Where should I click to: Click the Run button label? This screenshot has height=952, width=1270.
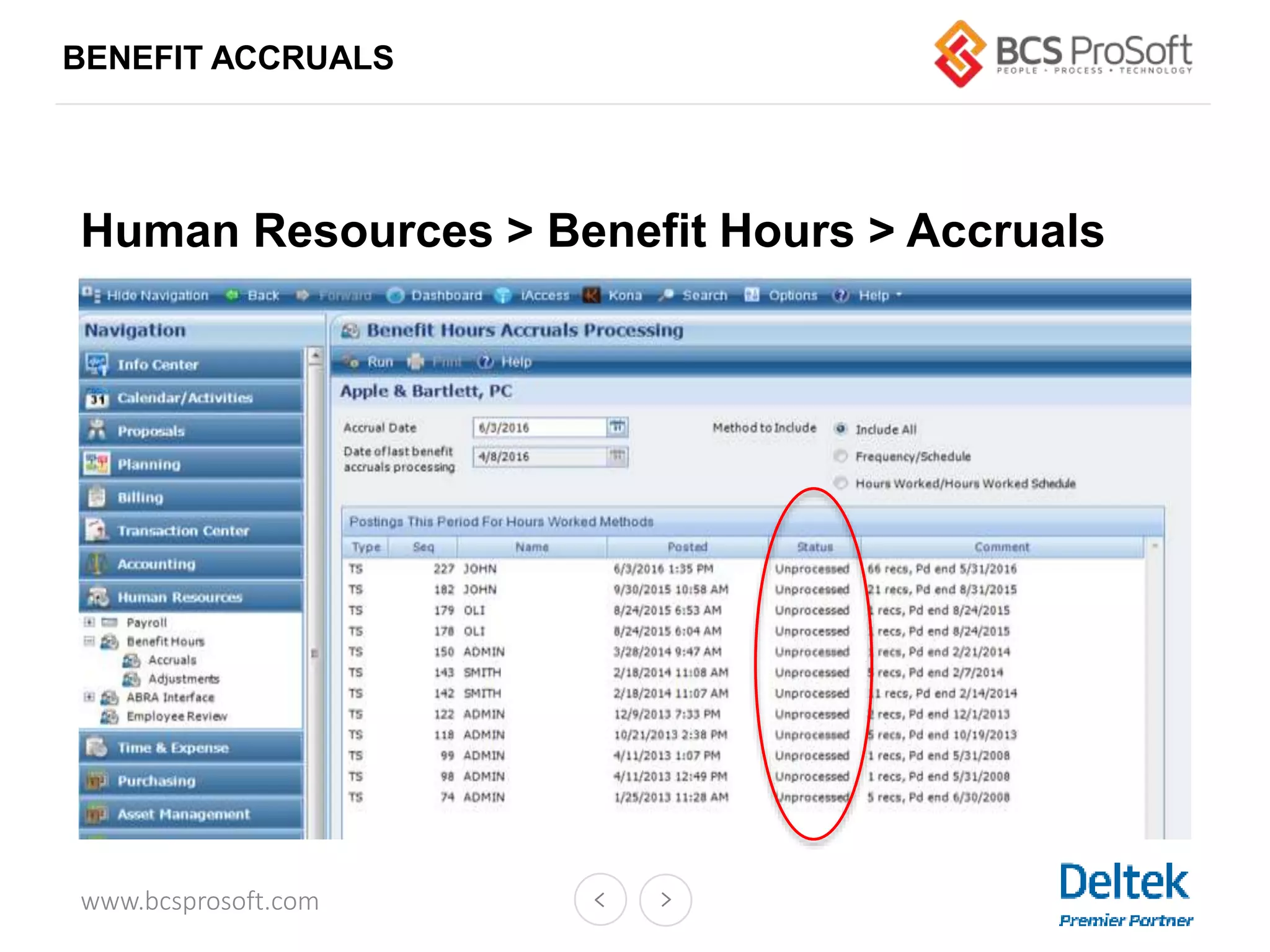(380, 362)
